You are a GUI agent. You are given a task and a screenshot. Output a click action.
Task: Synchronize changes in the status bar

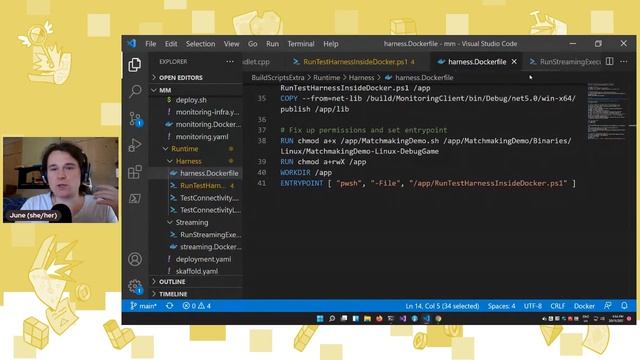pyautogui.click(x=169, y=306)
